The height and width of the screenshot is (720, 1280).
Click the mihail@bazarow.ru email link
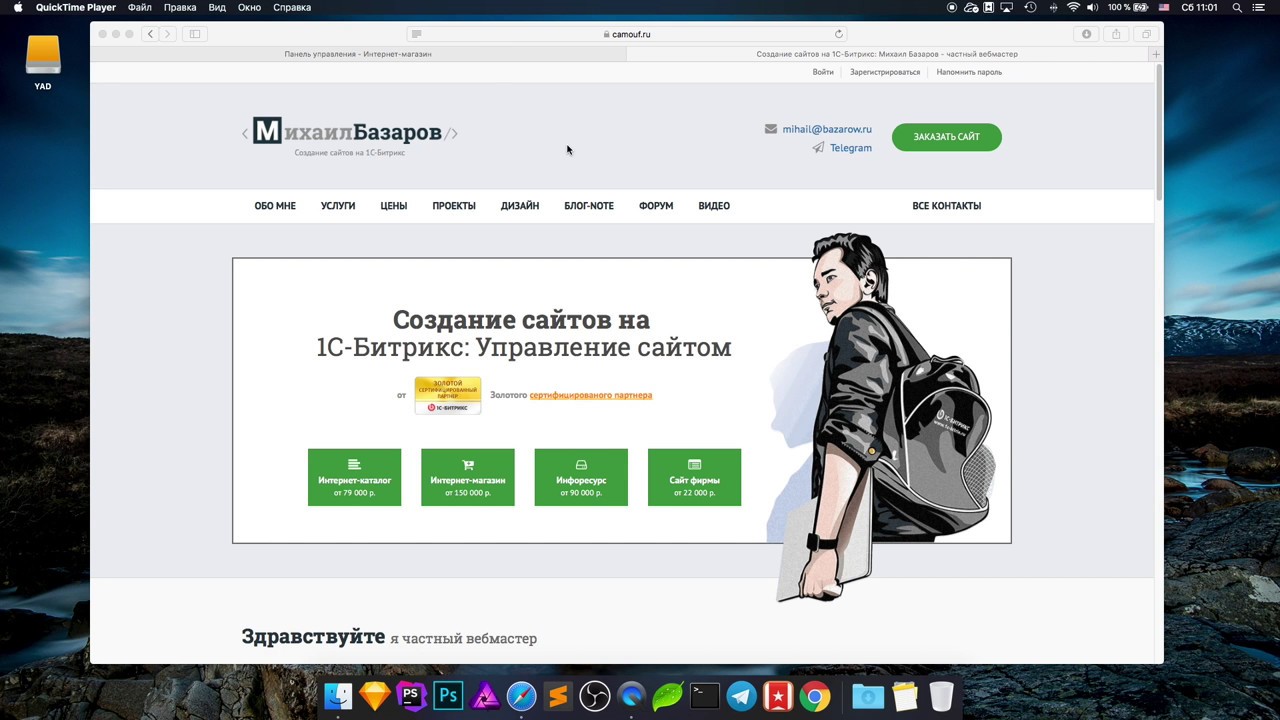(x=827, y=129)
